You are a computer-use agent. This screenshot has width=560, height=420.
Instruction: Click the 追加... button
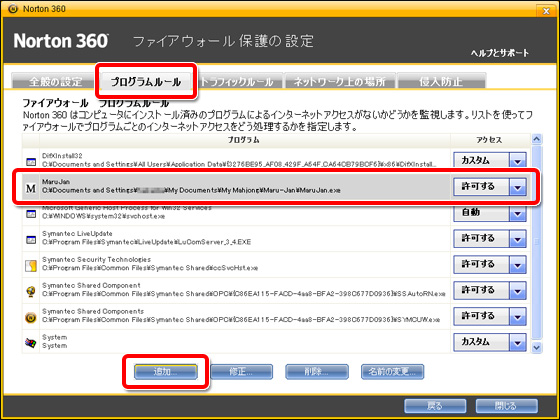click(165, 372)
